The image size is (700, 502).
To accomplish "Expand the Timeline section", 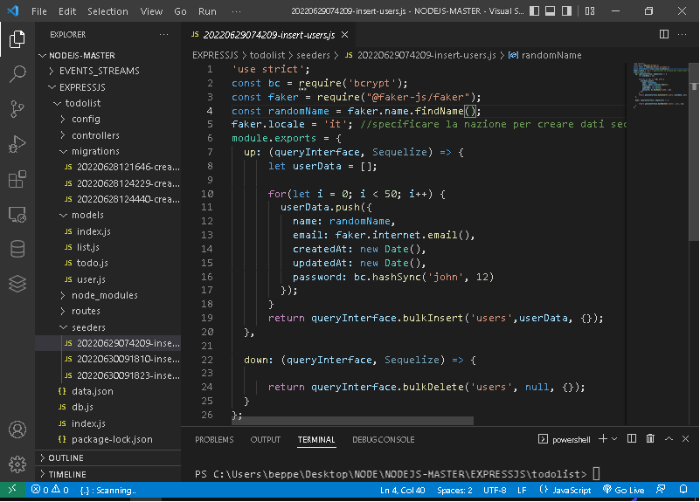I will 108,474.
